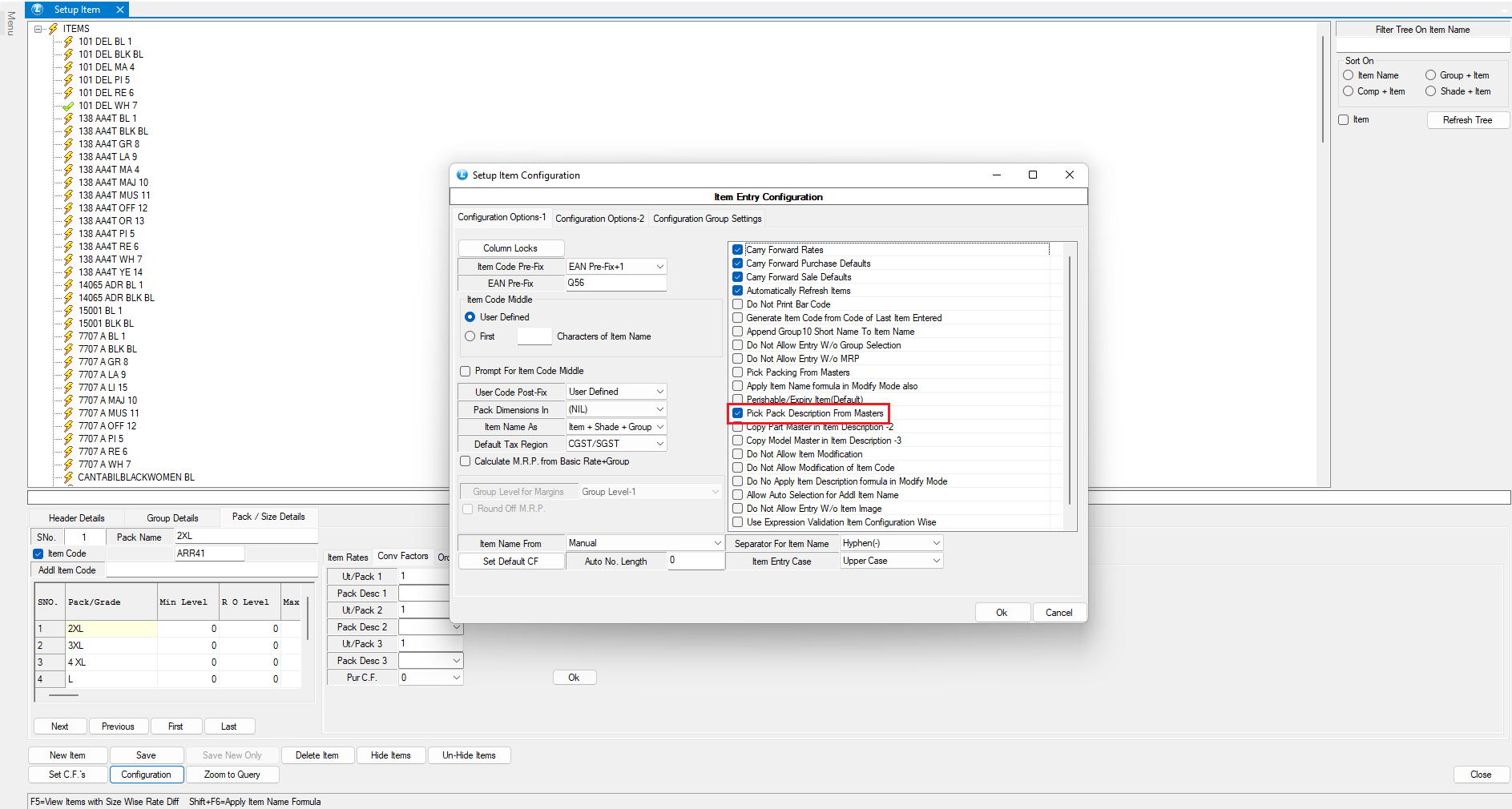Click the icon beside CANTABILBLACKWOMEN BL
1512x809 pixels.
click(68, 477)
